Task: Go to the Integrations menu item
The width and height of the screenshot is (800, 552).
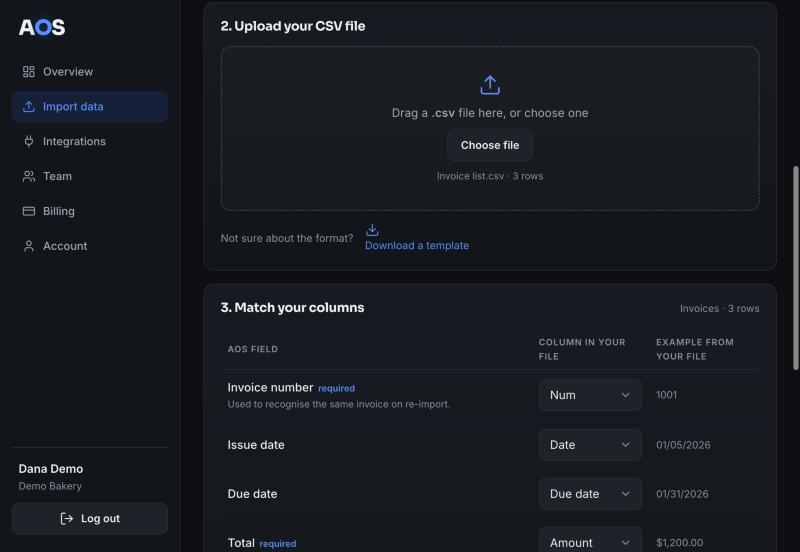Action: tap(90, 141)
